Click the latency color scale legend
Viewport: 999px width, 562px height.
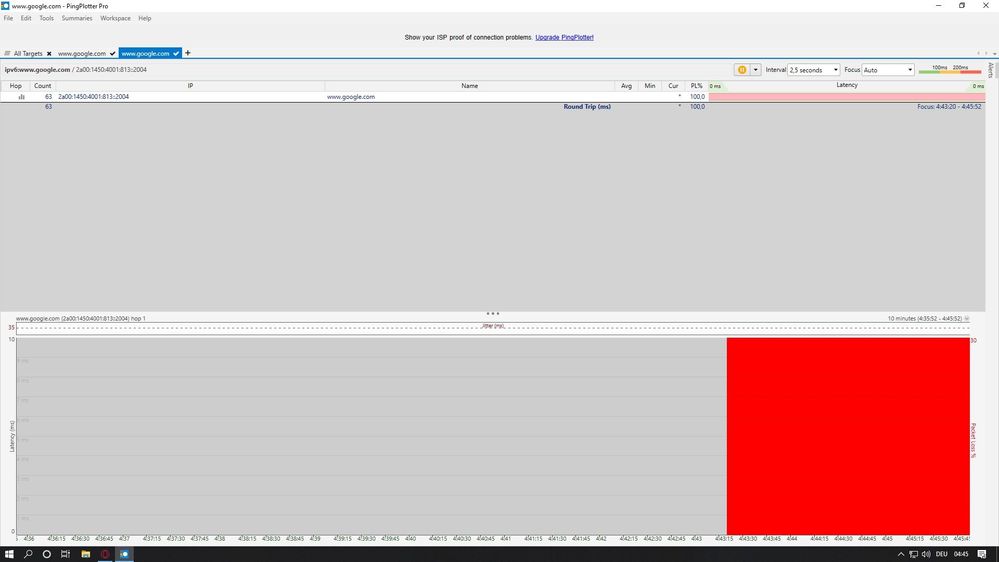(950, 69)
